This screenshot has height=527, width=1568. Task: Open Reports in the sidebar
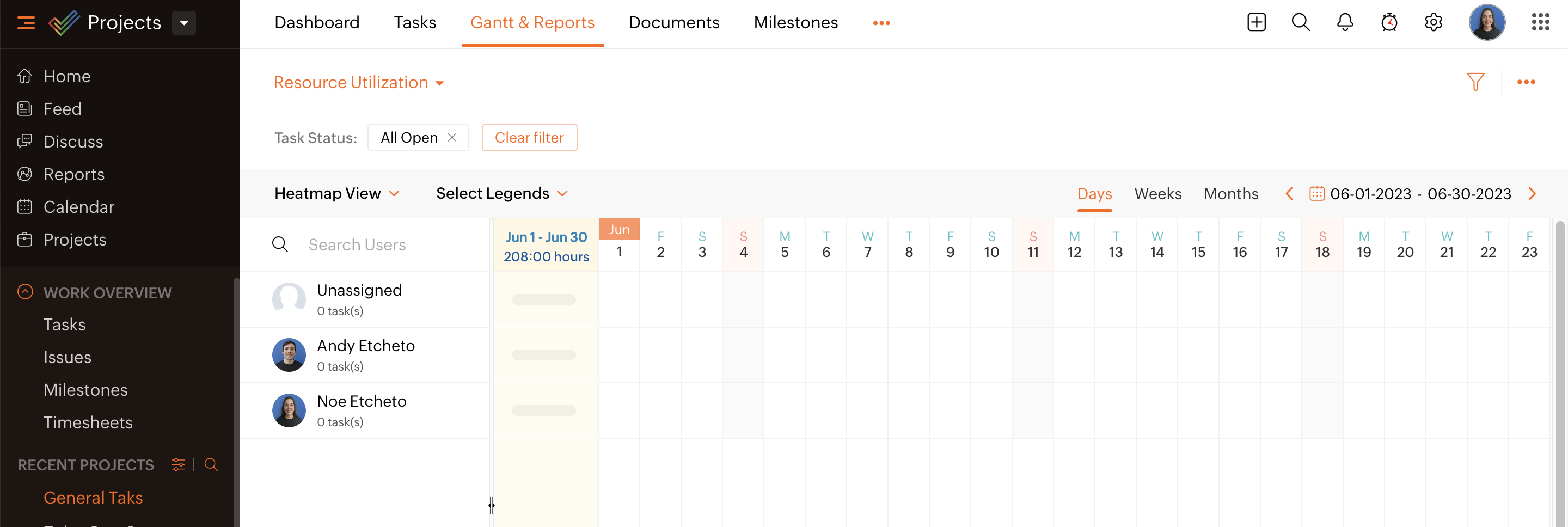pos(73,175)
